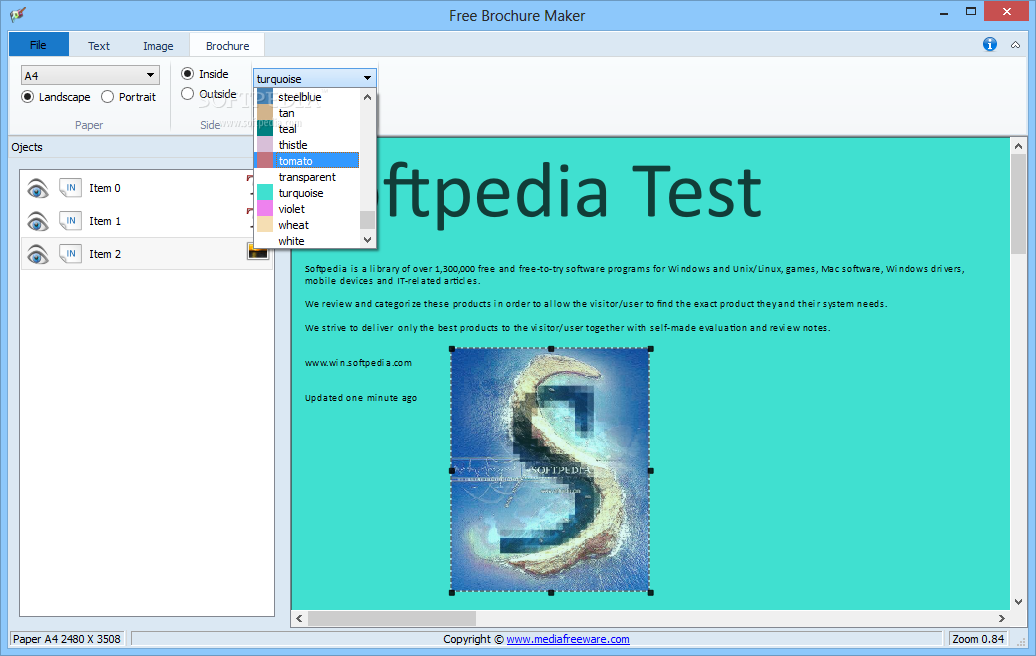The image size is (1036, 656).
Task: Switch to the Brochure tab
Action: [x=227, y=46]
